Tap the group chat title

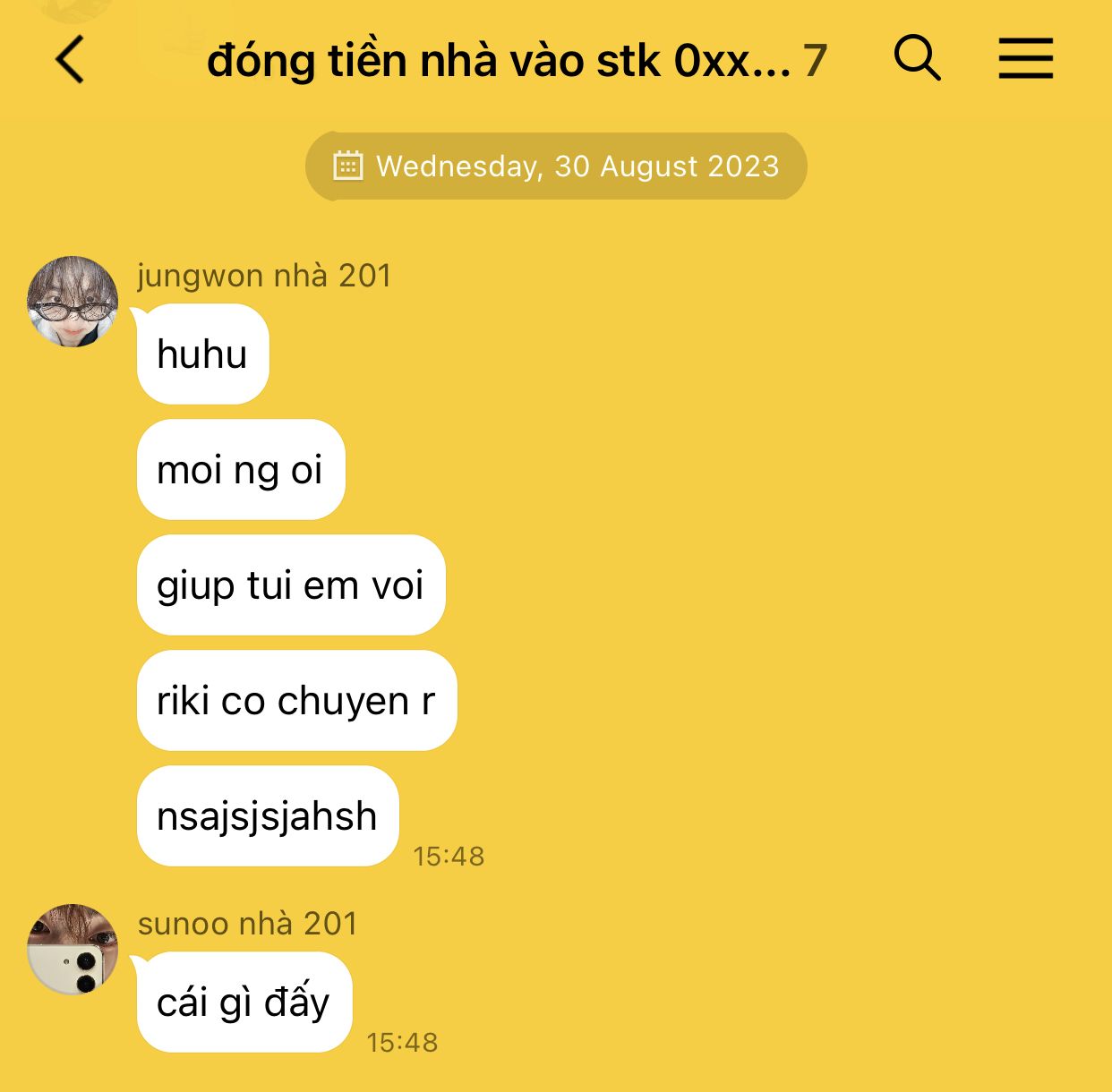499,61
